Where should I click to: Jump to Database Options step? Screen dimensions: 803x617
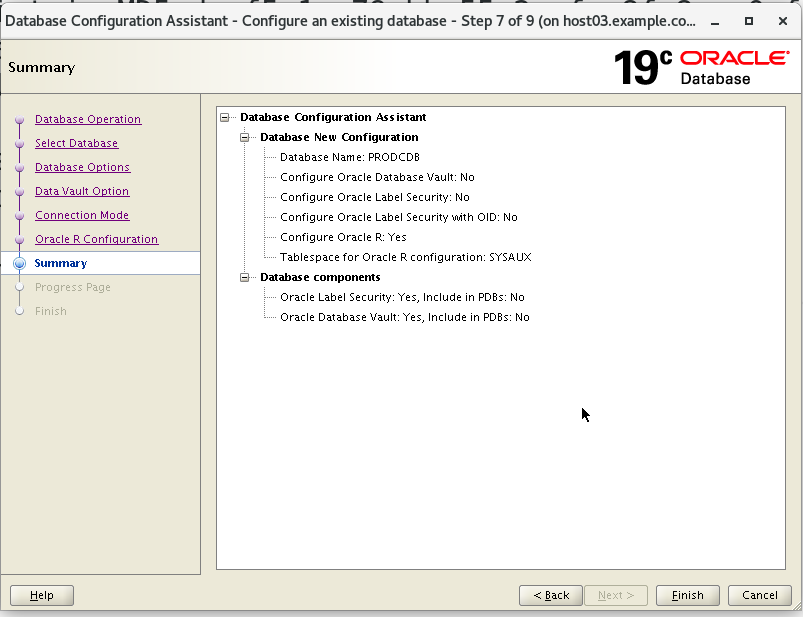[82, 167]
